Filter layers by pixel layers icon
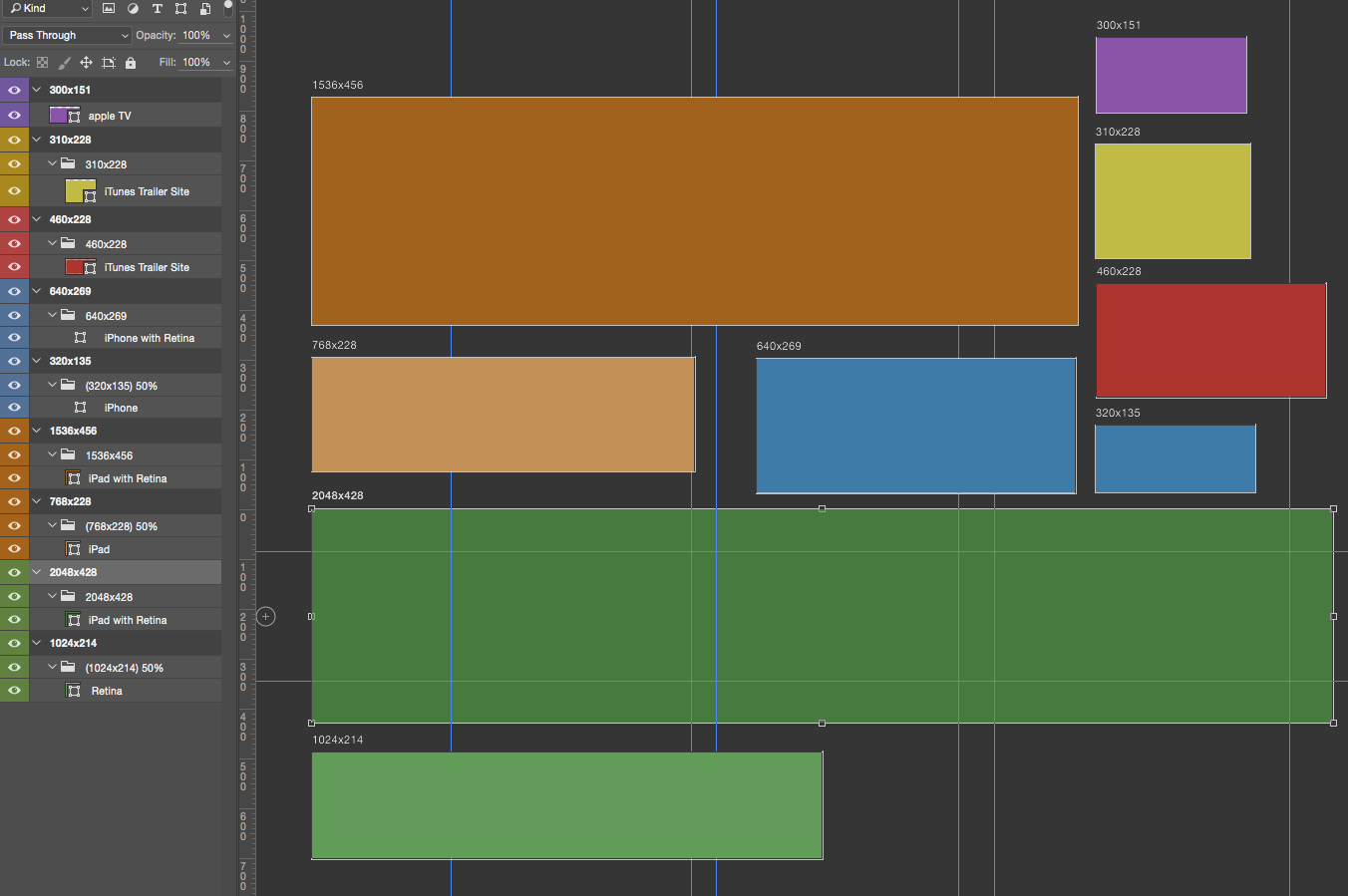1348x896 pixels. coord(109,8)
